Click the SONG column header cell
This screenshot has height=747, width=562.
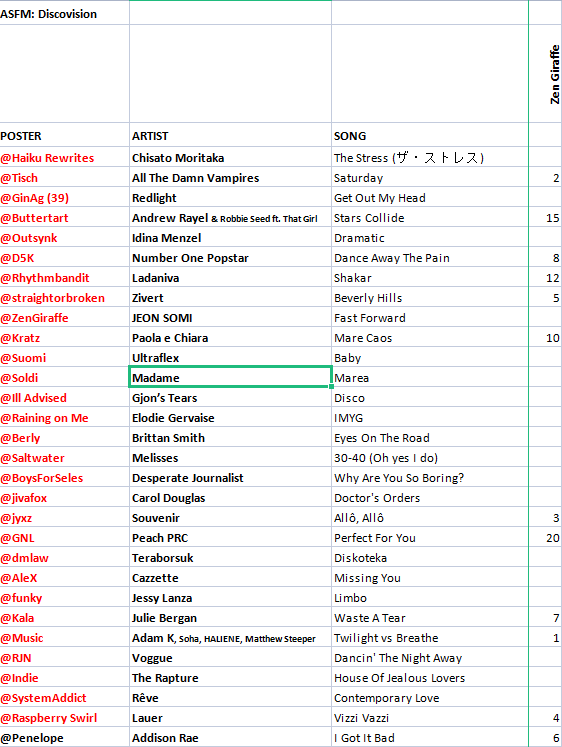(430, 135)
